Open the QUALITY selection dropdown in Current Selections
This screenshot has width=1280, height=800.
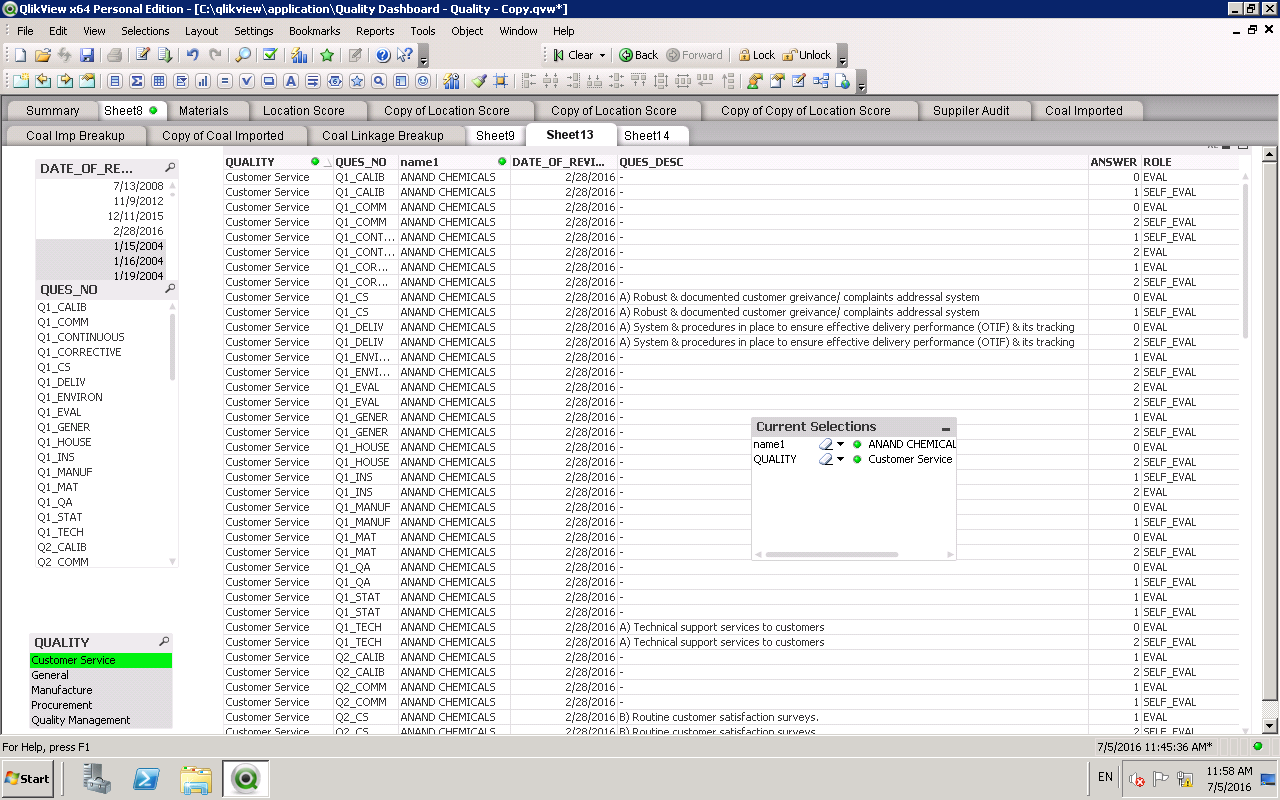[840, 459]
